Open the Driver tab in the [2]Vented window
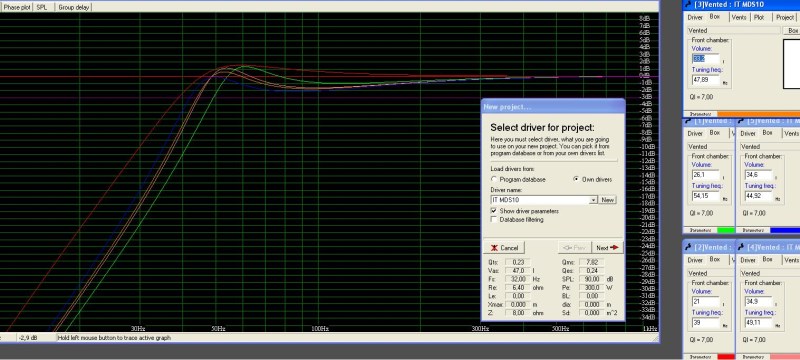 [695, 260]
